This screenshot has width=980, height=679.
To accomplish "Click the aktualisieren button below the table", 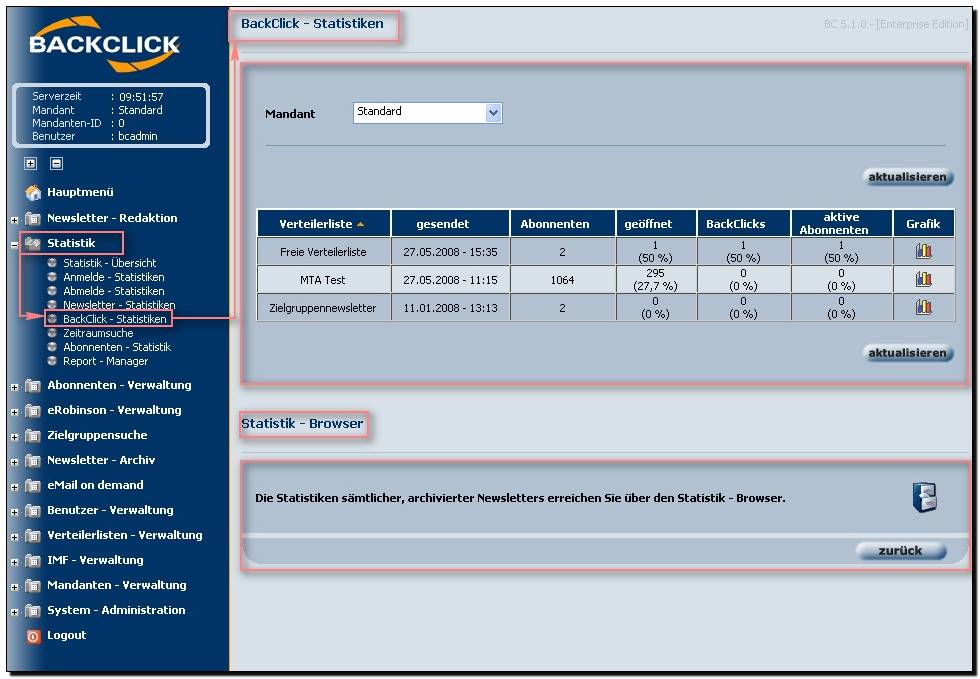I will point(908,353).
